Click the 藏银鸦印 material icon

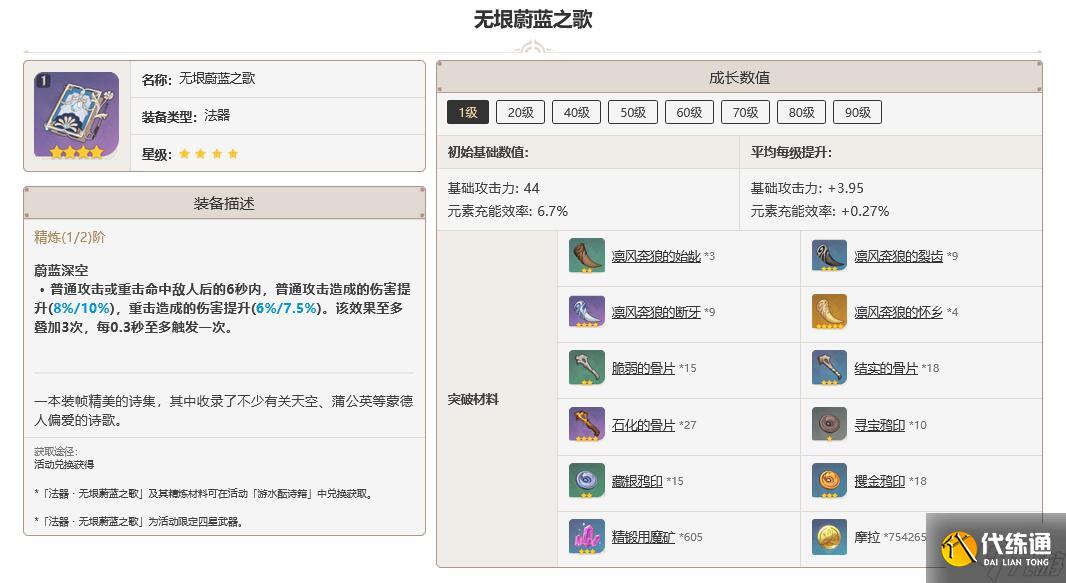[587, 480]
